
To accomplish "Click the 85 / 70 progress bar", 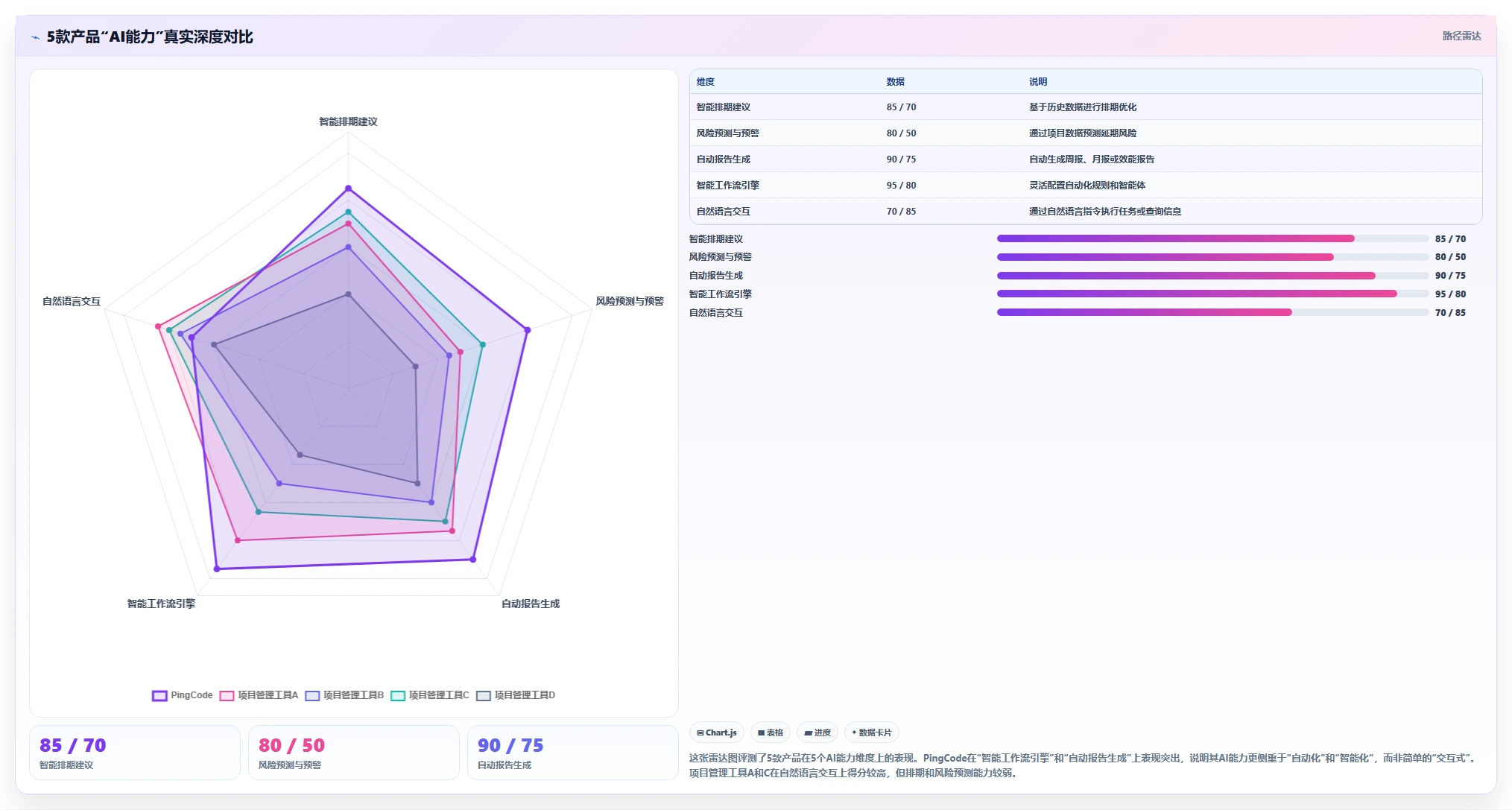I will 1212,238.
